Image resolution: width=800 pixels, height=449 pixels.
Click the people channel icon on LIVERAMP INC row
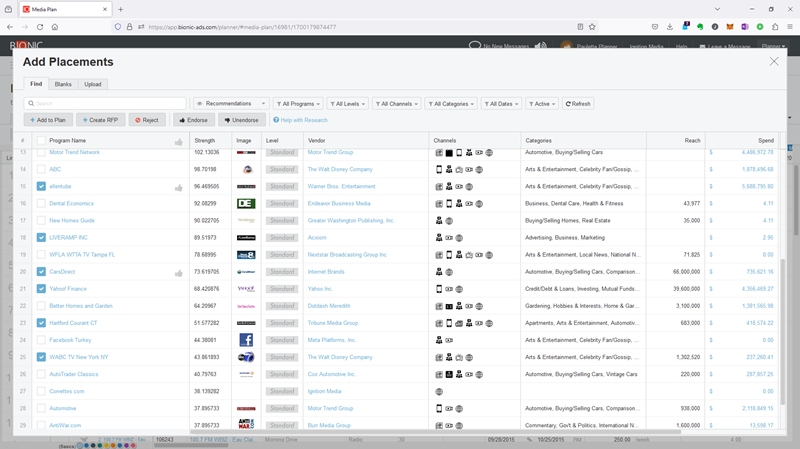click(x=439, y=238)
